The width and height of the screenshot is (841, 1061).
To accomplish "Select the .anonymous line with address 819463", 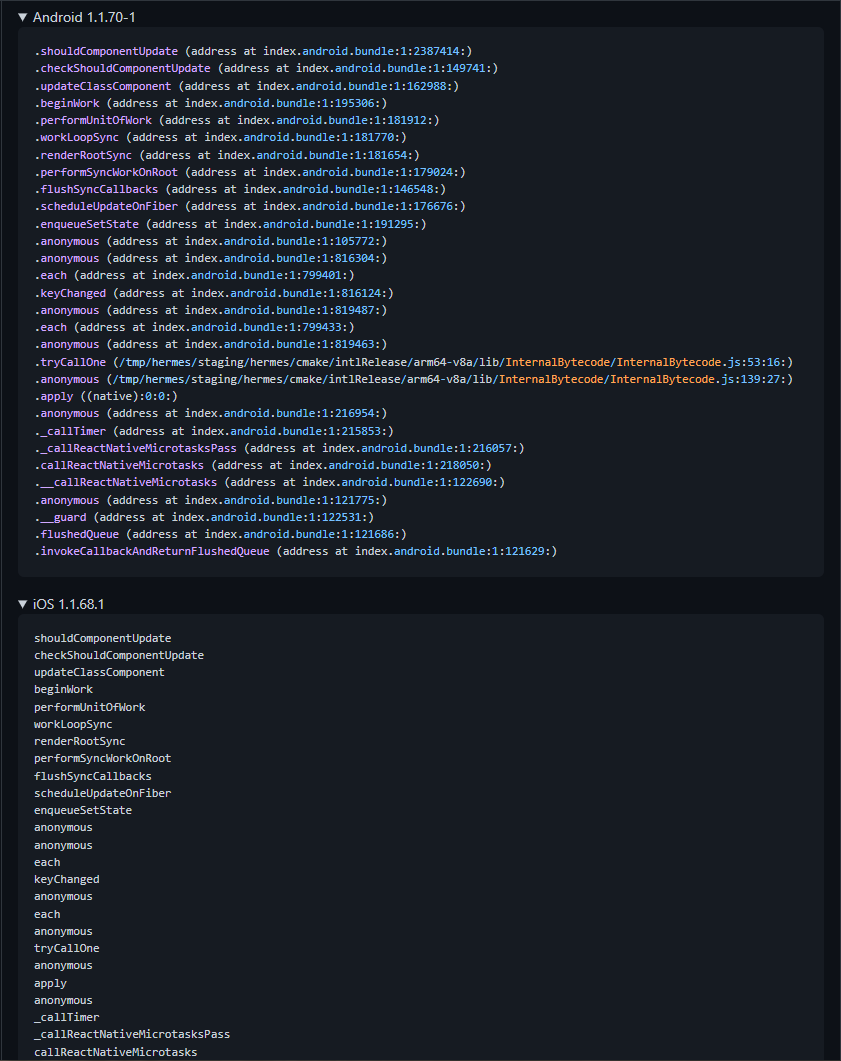I will tap(211, 344).
